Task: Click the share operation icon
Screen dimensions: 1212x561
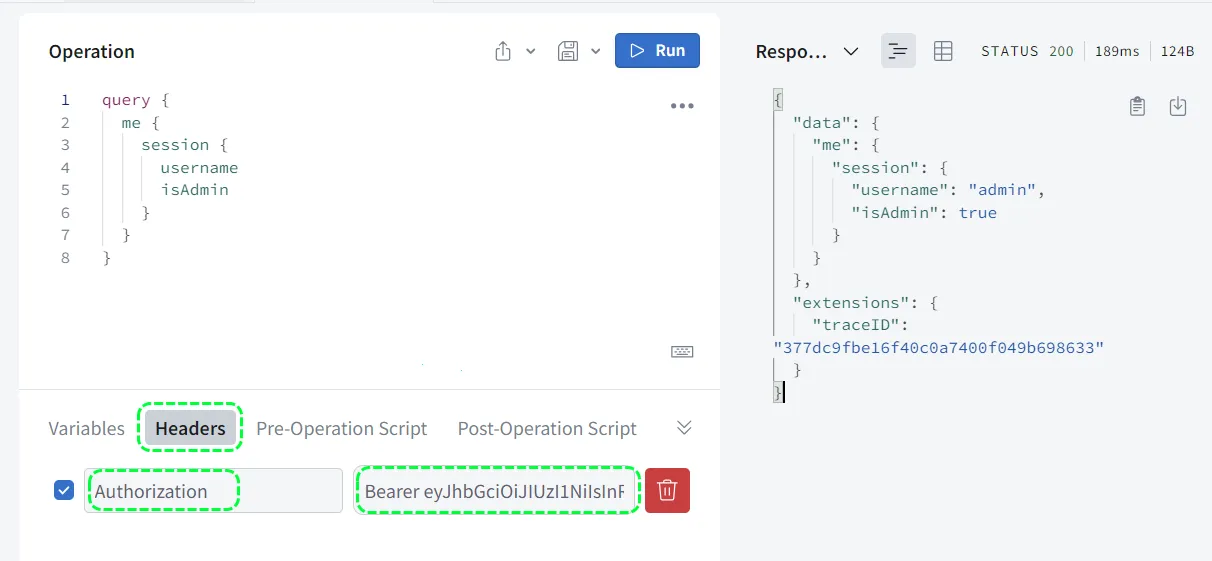Action: point(503,51)
